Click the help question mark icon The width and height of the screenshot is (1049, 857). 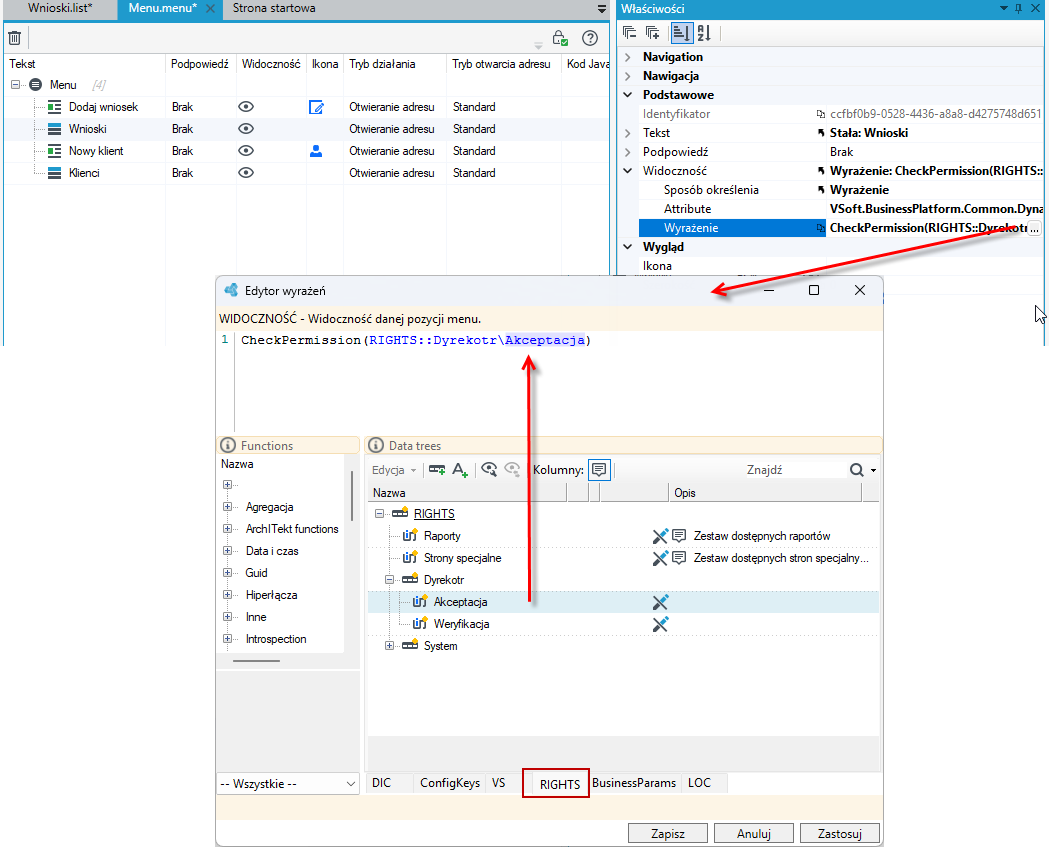(590, 38)
